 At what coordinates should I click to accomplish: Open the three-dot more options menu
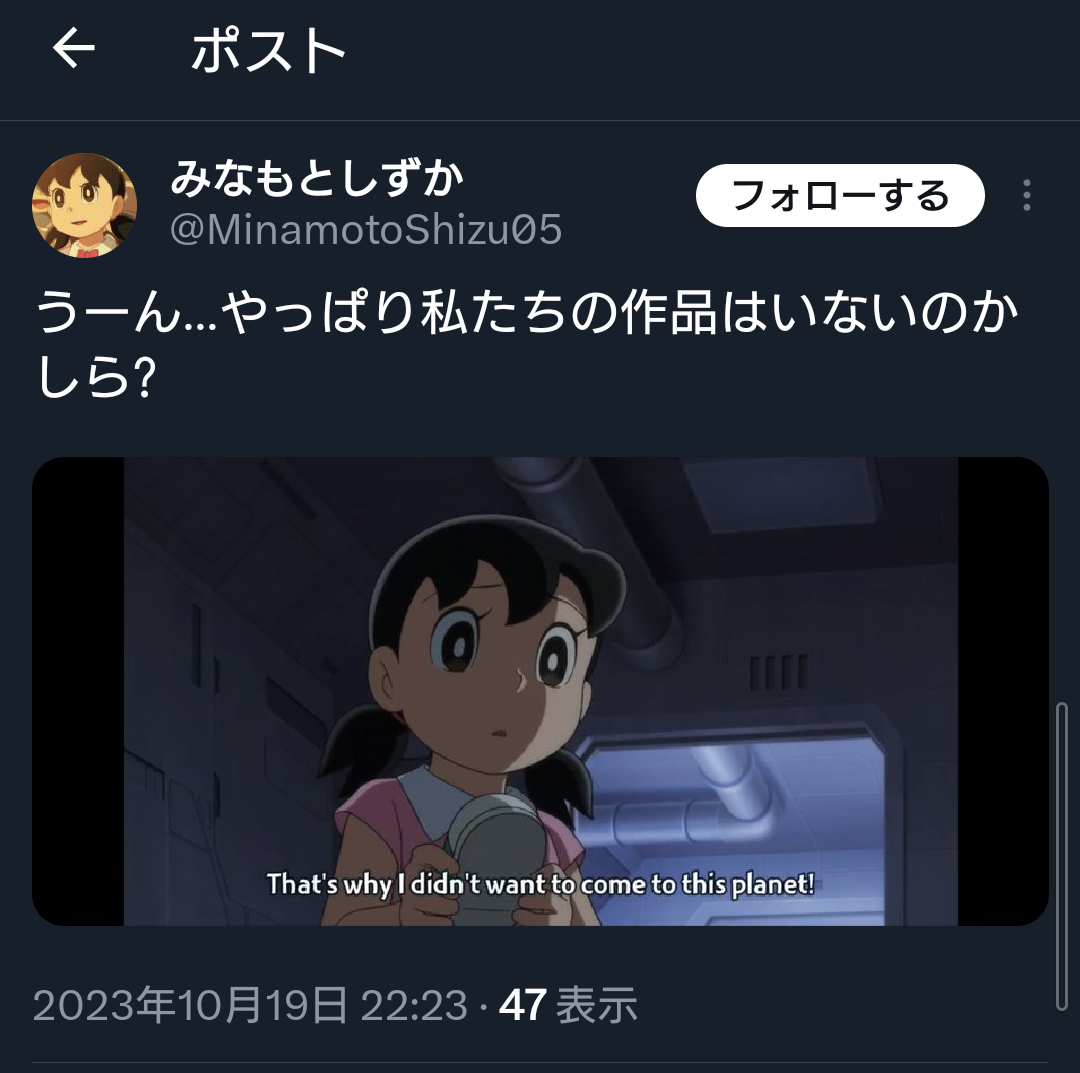pos(1027,195)
